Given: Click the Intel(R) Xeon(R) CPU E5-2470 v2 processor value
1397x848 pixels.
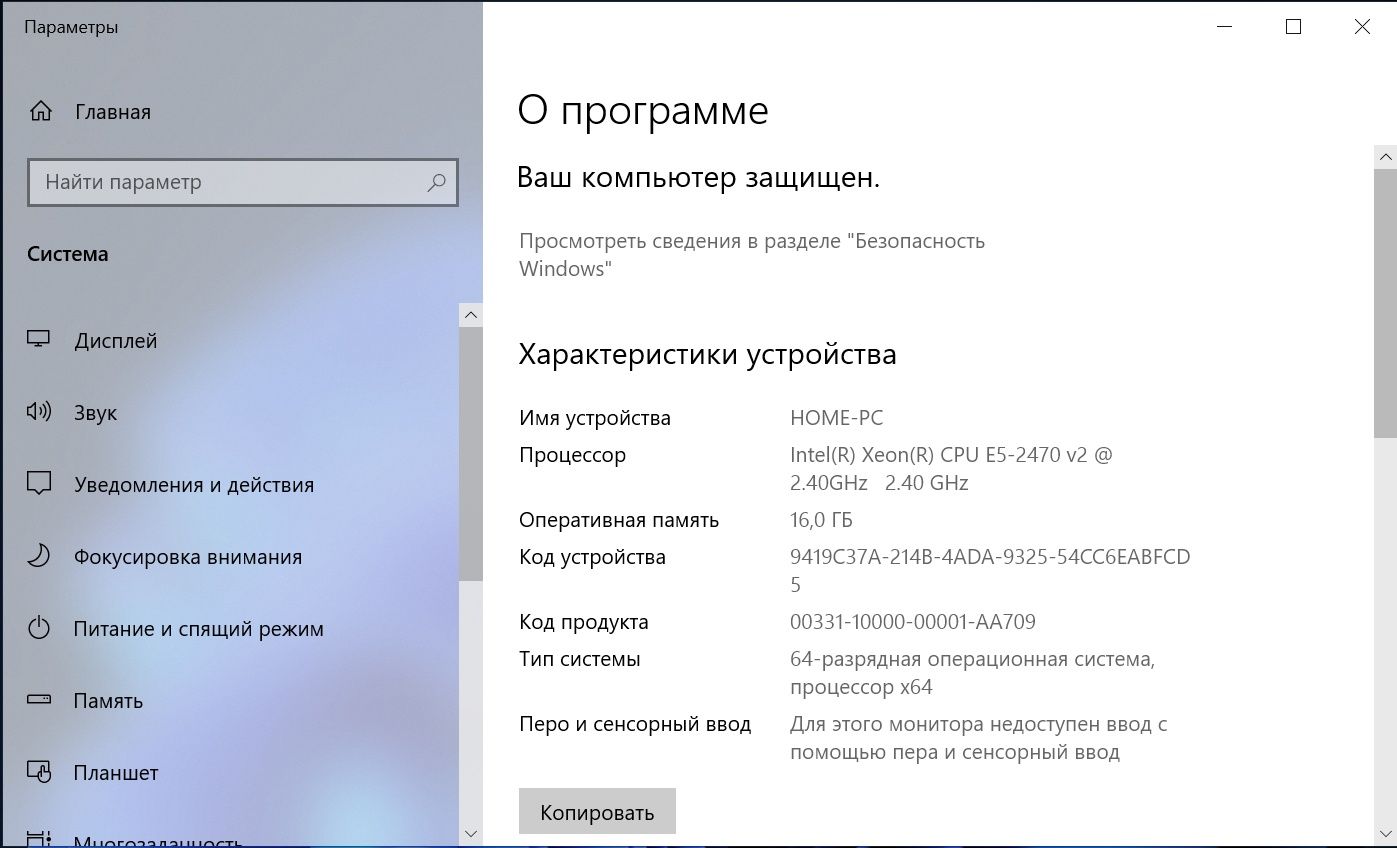Looking at the screenshot, I should point(951,468).
